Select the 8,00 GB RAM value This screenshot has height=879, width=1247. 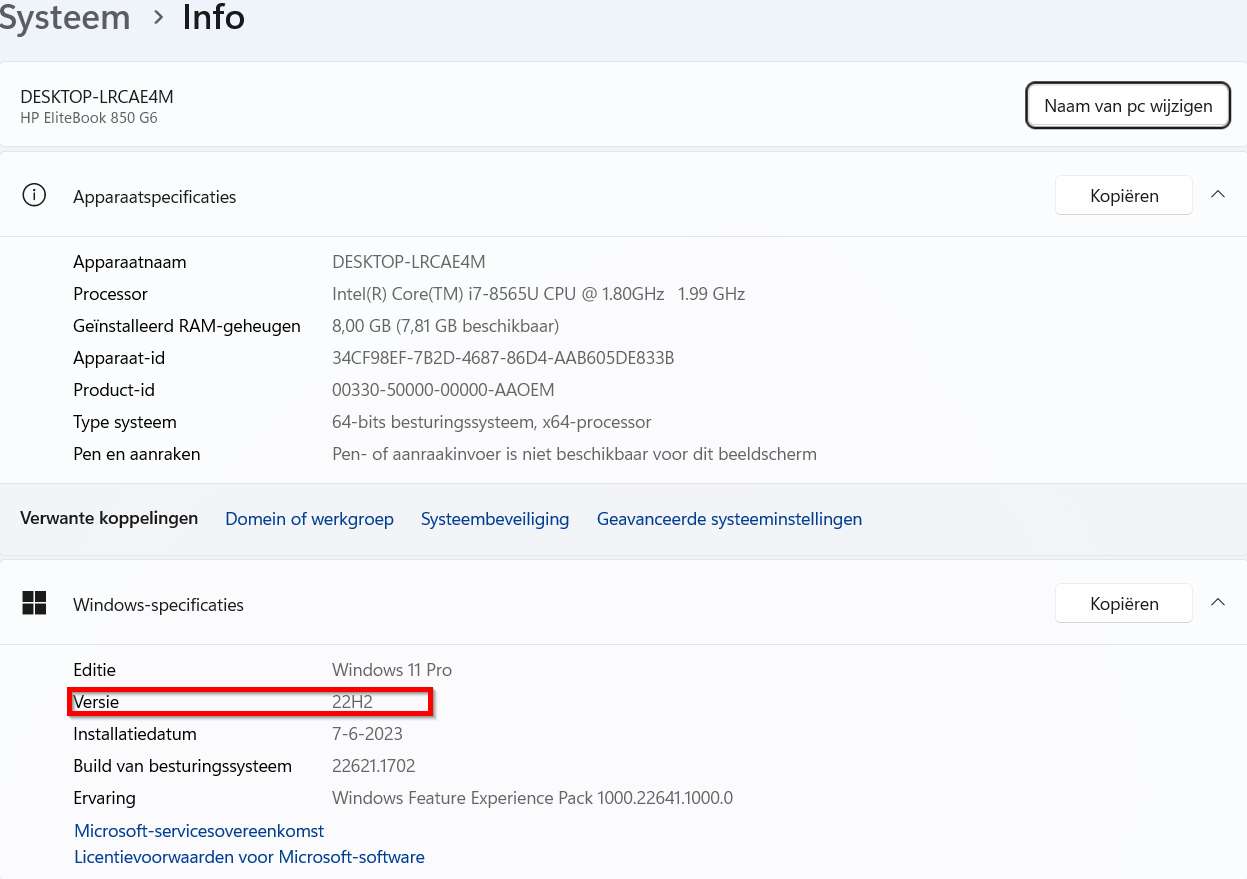tap(445, 326)
